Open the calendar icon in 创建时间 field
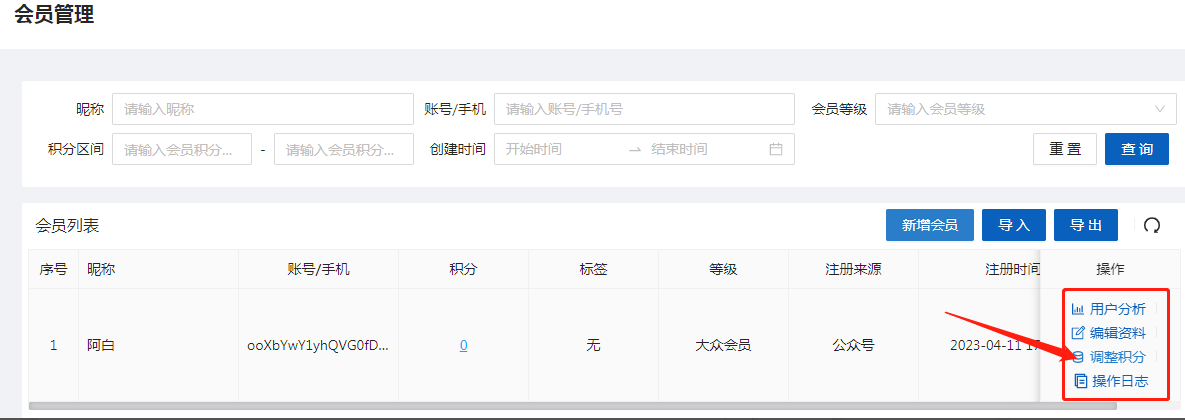Screen dimensions: 1185x420 [775, 149]
